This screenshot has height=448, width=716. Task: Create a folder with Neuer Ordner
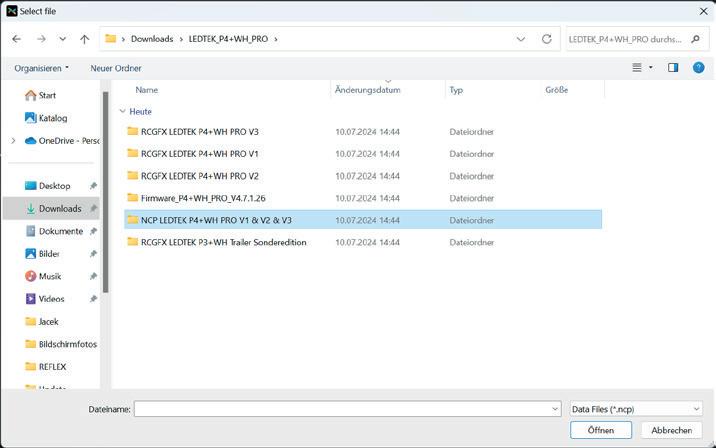point(116,68)
